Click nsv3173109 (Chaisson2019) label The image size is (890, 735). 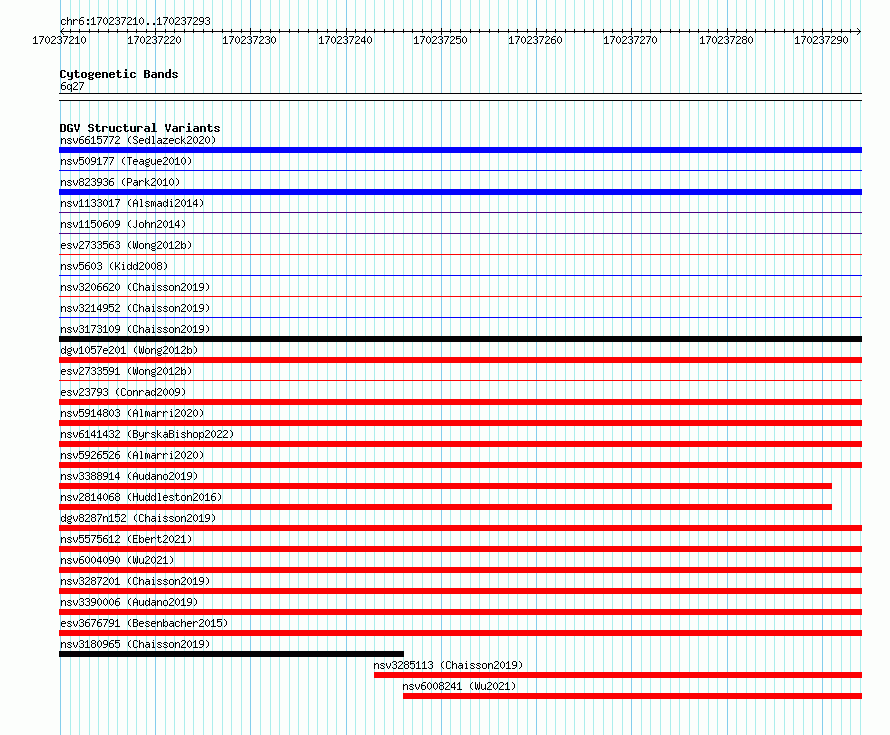[135, 329]
